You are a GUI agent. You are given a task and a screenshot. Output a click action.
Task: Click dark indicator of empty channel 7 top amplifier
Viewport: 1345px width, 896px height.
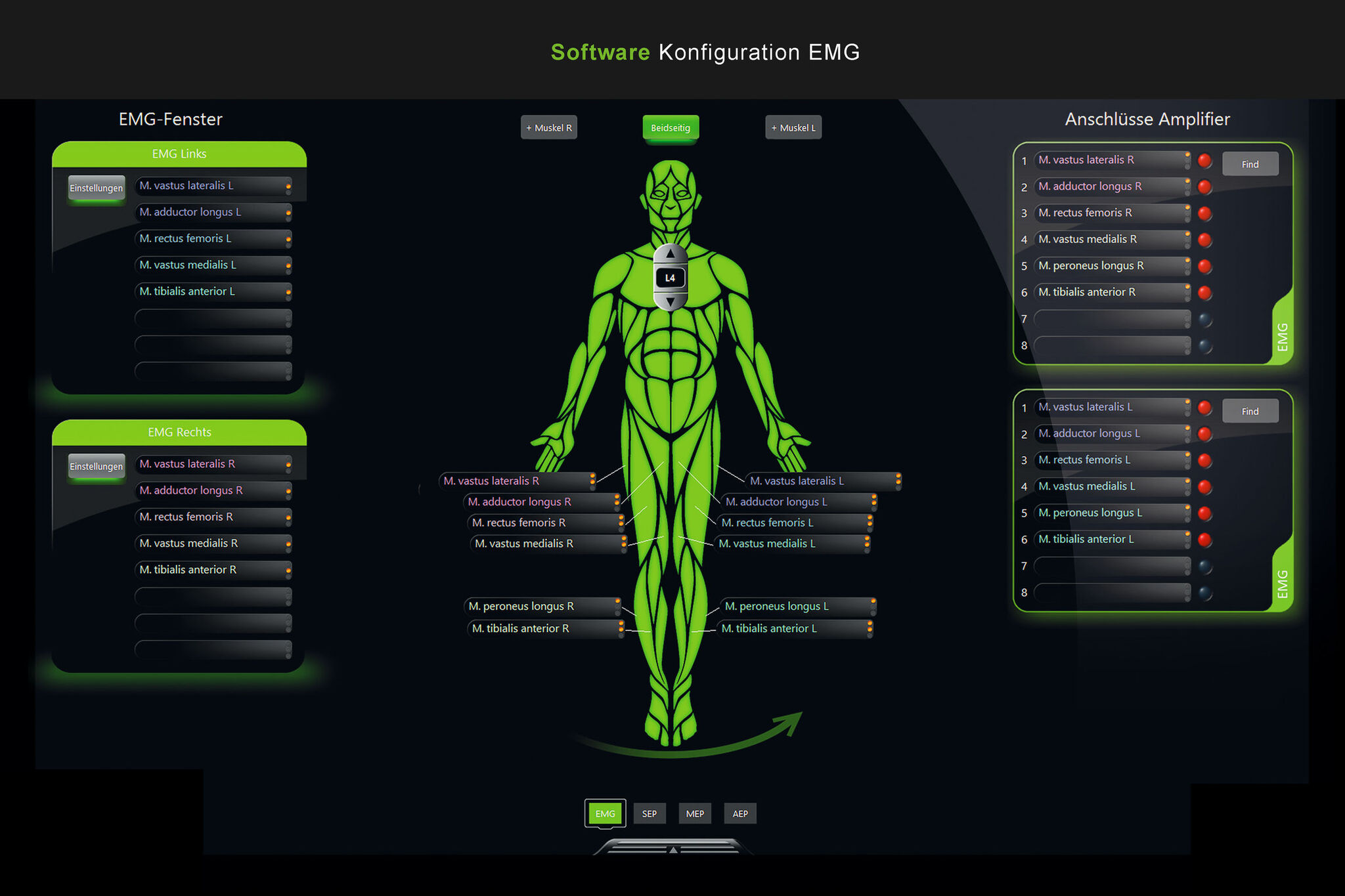pos(1205,320)
